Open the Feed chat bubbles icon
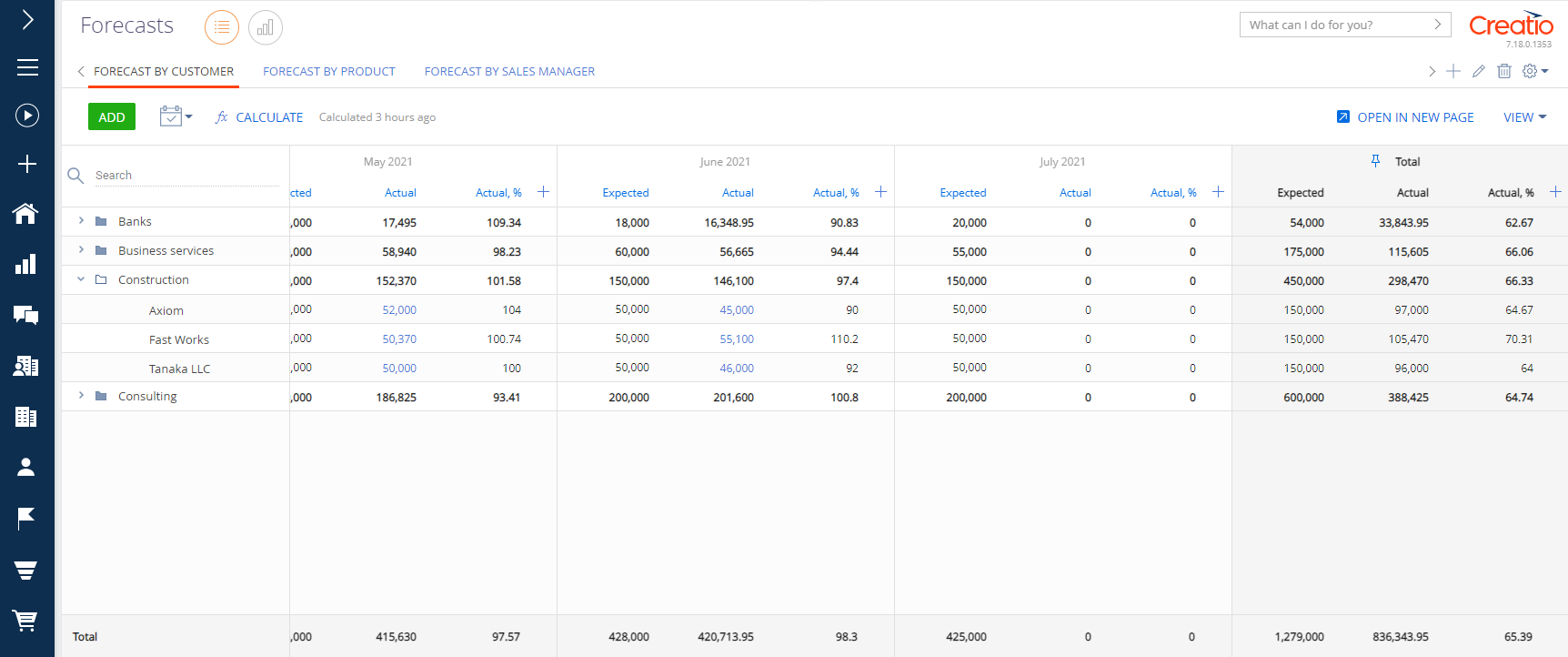The height and width of the screenshot is (657, 1568). pos(26,315)
